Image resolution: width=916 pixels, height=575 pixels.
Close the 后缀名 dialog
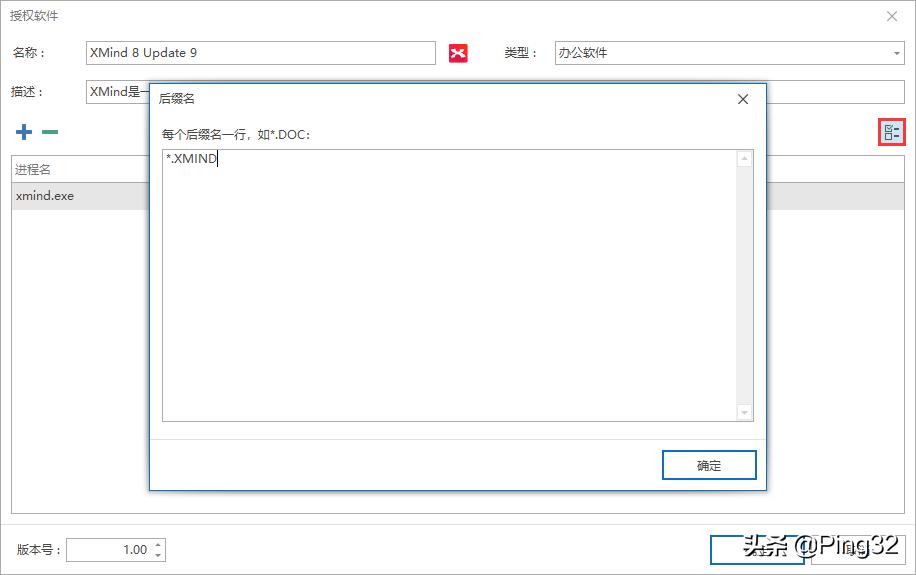click(743, 99)
